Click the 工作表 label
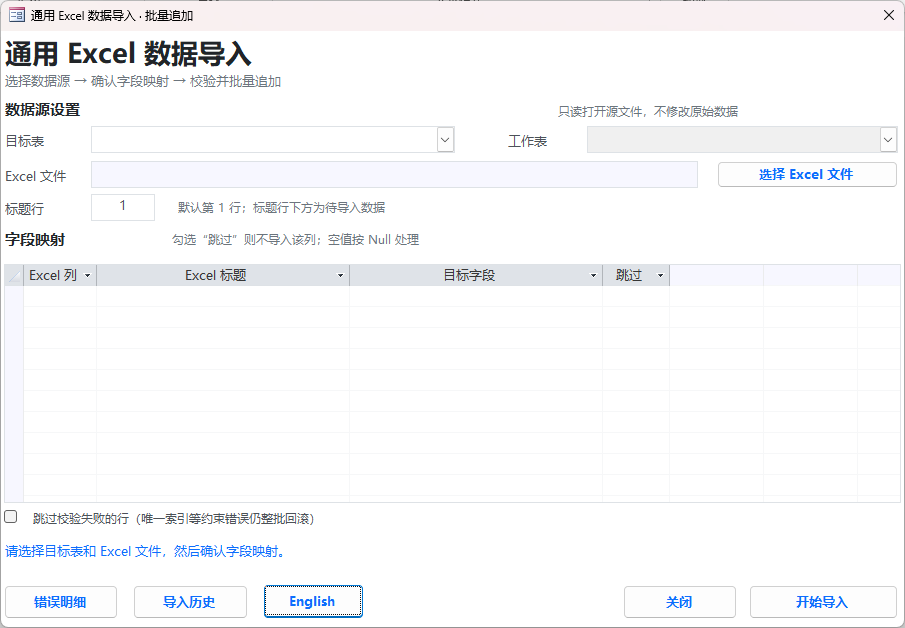Viewport: 905px width, 628px height. point(527,141)
